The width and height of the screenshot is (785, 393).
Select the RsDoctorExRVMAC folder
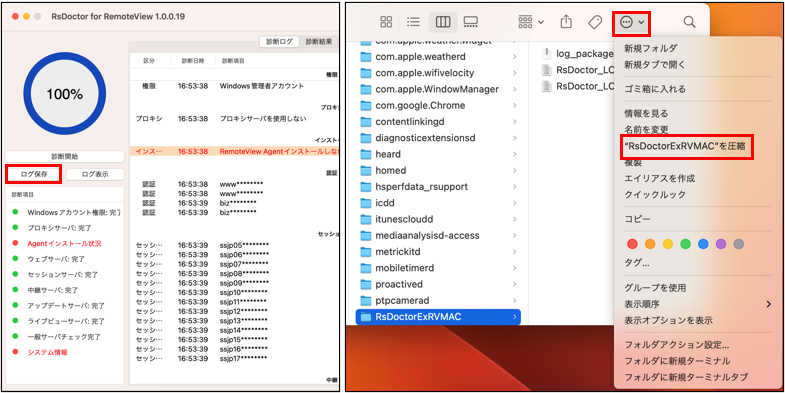click(438, 317)
